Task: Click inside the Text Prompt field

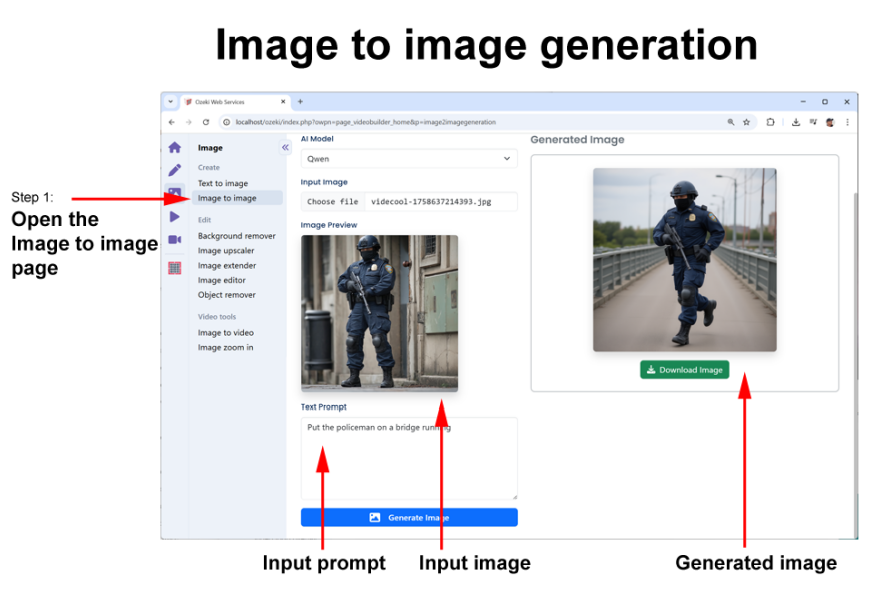Action: click(x=409, y=458)
